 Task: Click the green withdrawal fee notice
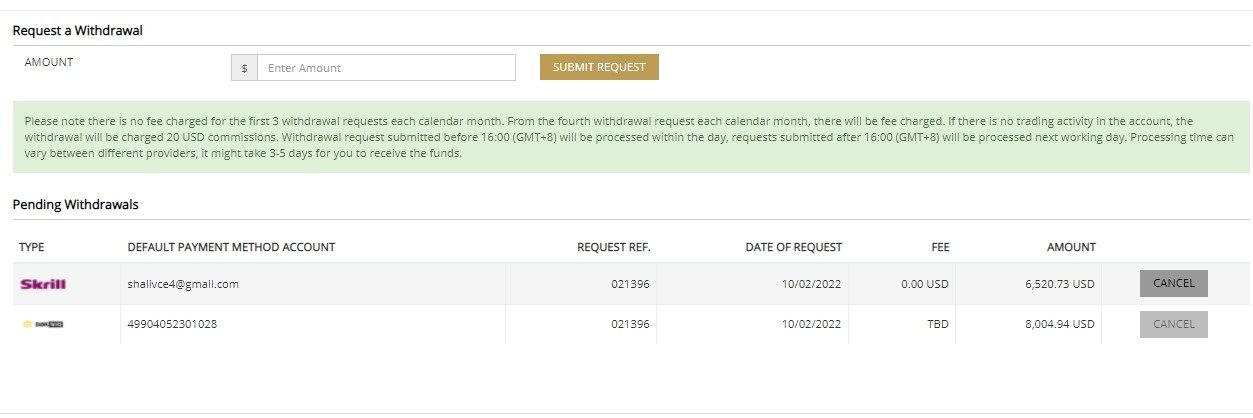pos(630,137)
